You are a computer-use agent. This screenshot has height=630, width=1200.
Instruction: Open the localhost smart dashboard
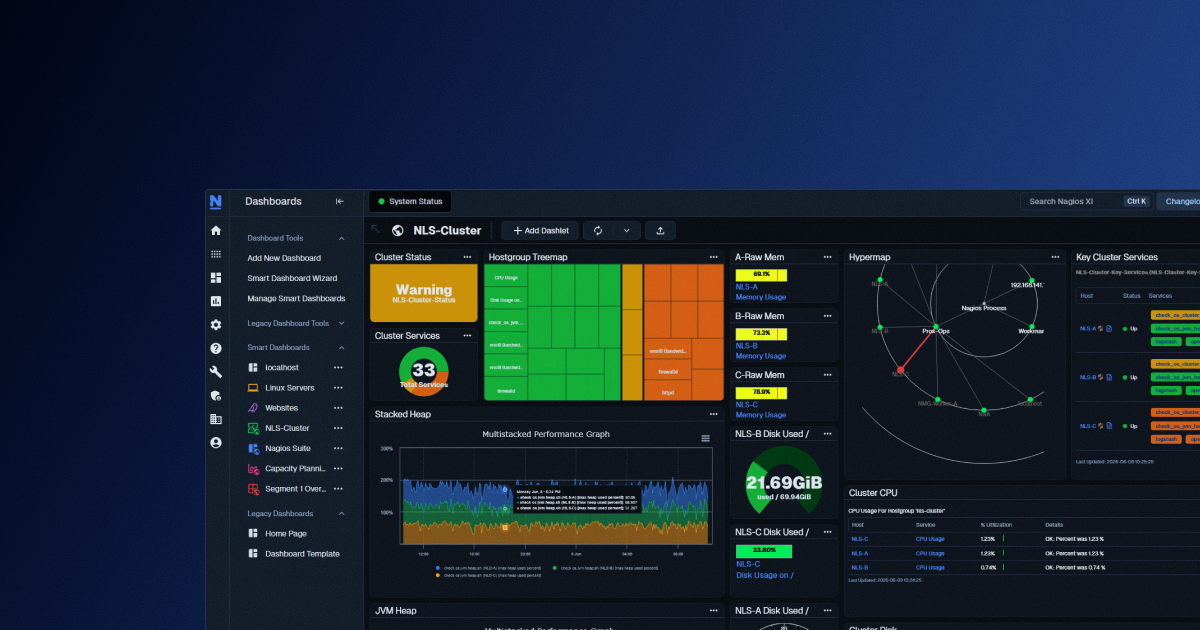tap(281, 368)
